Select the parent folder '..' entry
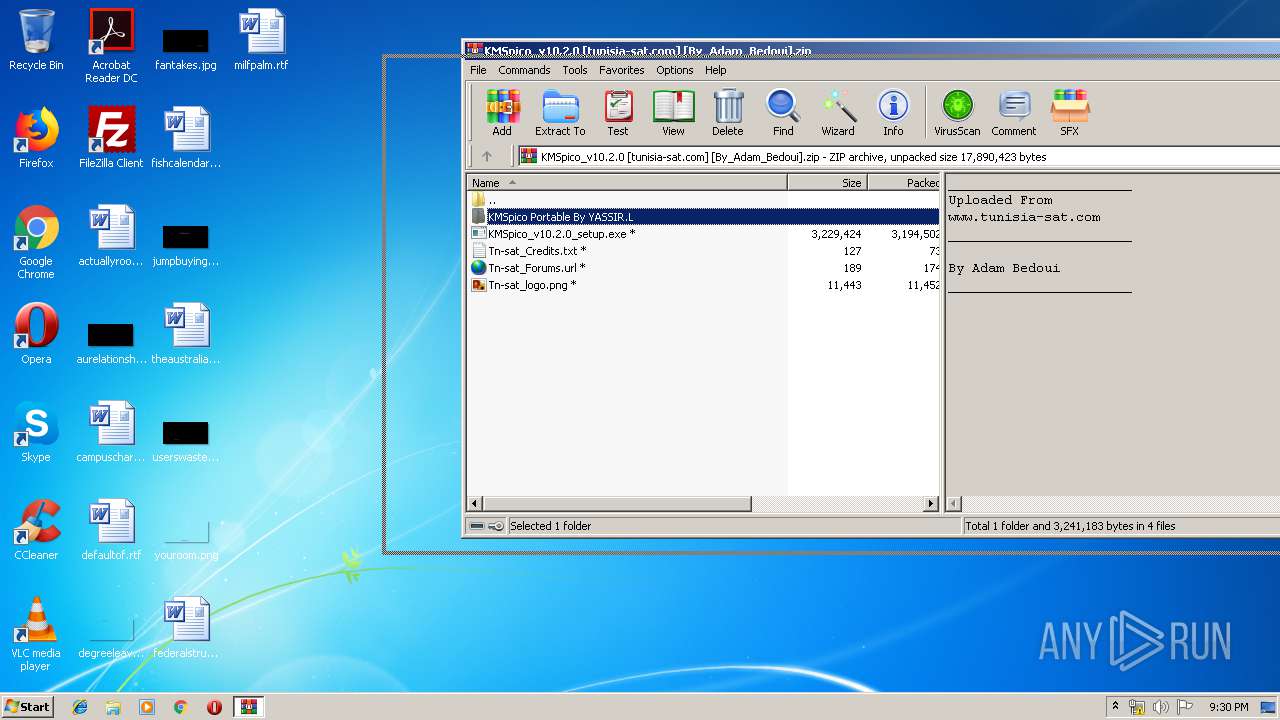Viewport: 1280px width, 720px height. coord(703,200)
